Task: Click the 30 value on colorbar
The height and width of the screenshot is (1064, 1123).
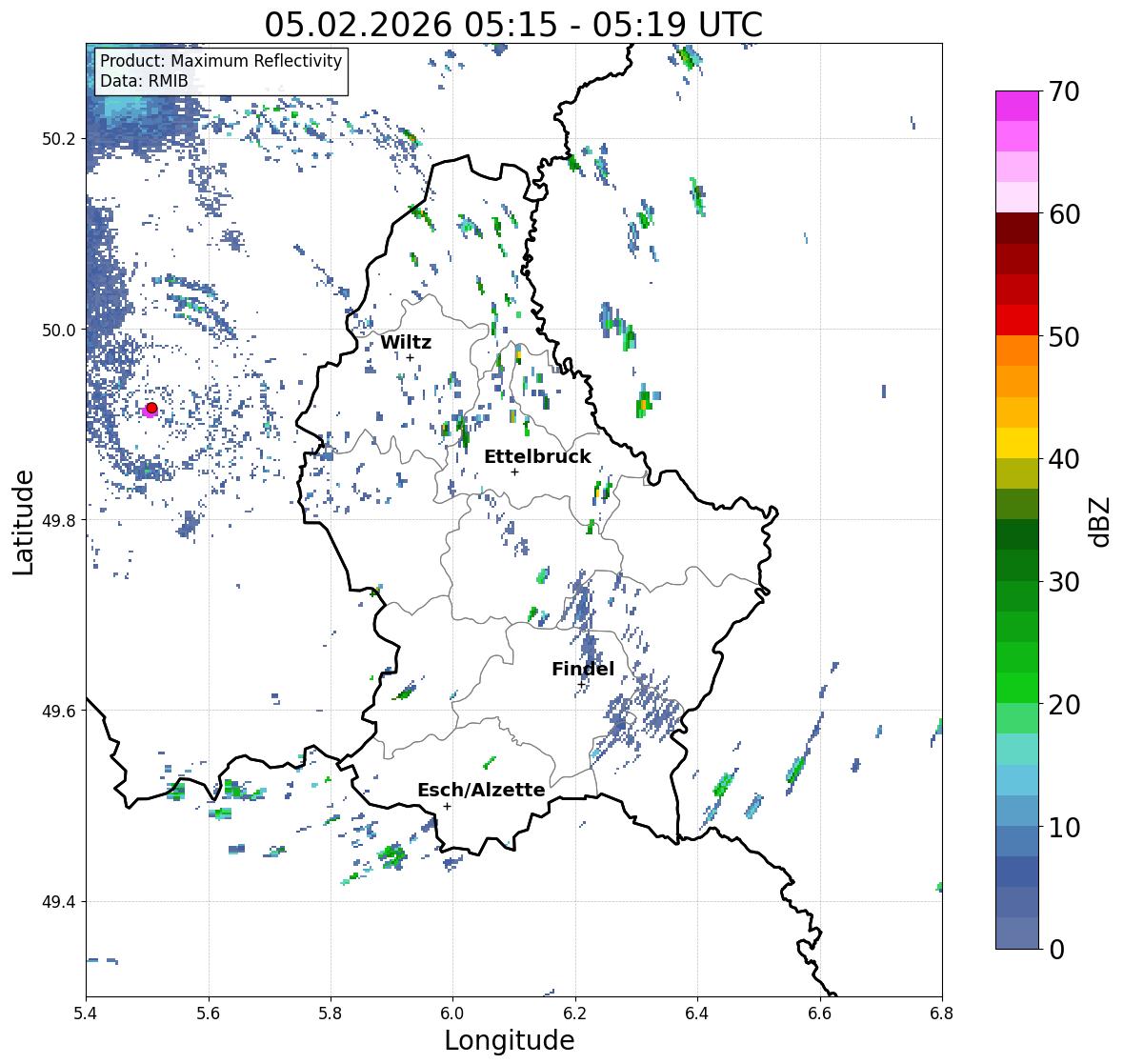Action: [1064, 582]
